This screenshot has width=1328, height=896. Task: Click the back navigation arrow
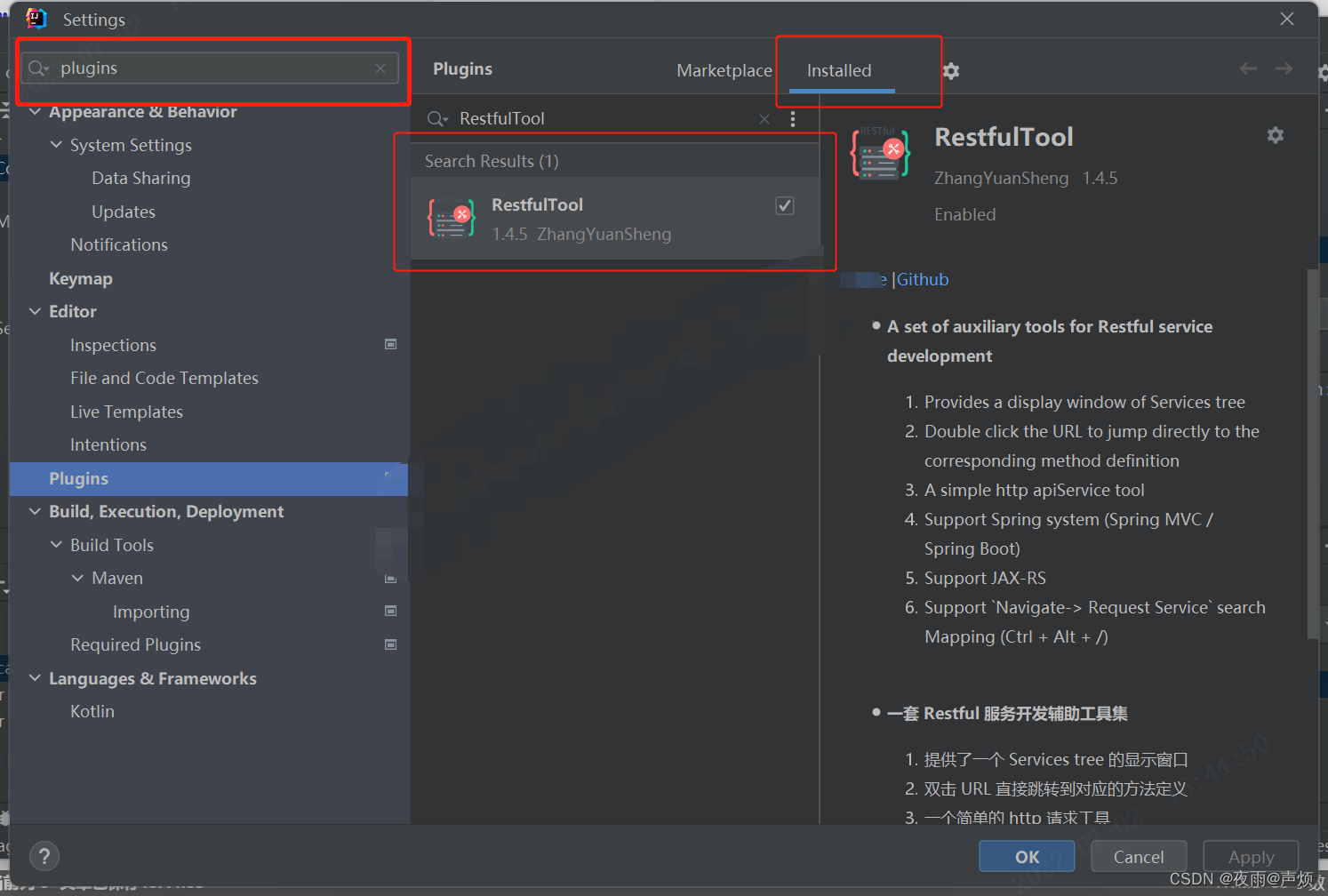[x=1248, y=68]
